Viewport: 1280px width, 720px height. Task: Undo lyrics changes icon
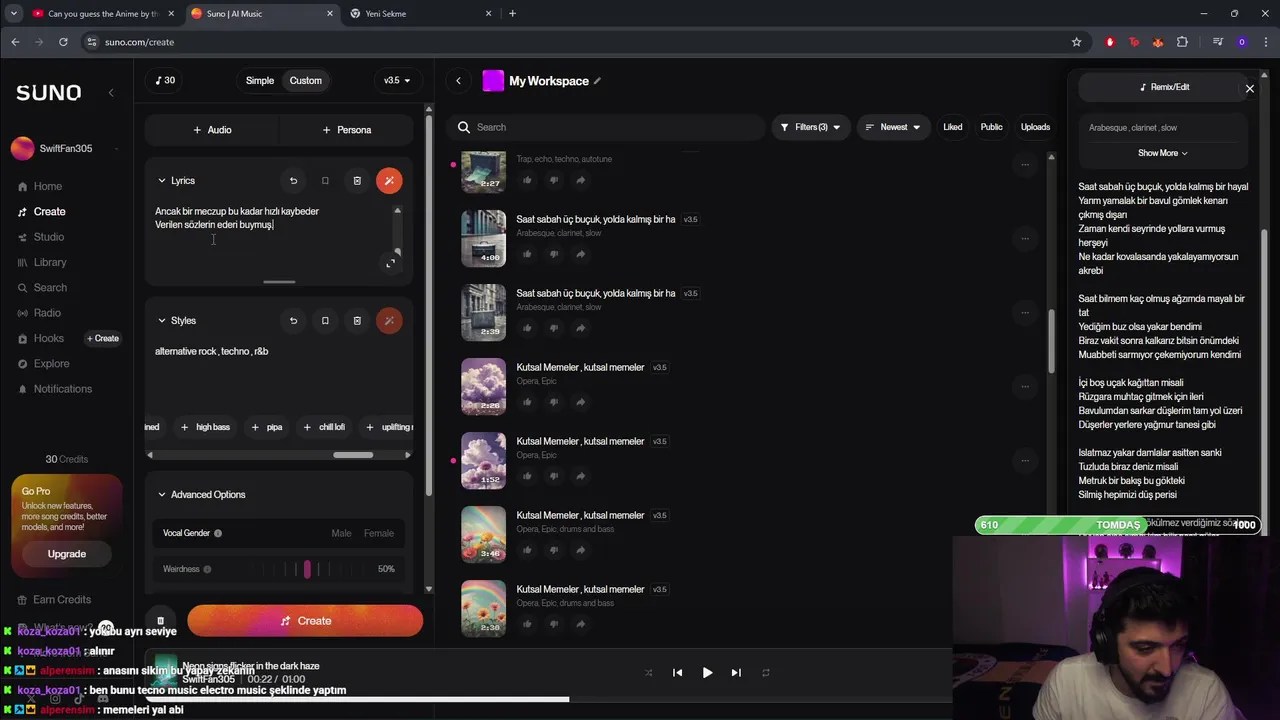[x=293, y=181]
